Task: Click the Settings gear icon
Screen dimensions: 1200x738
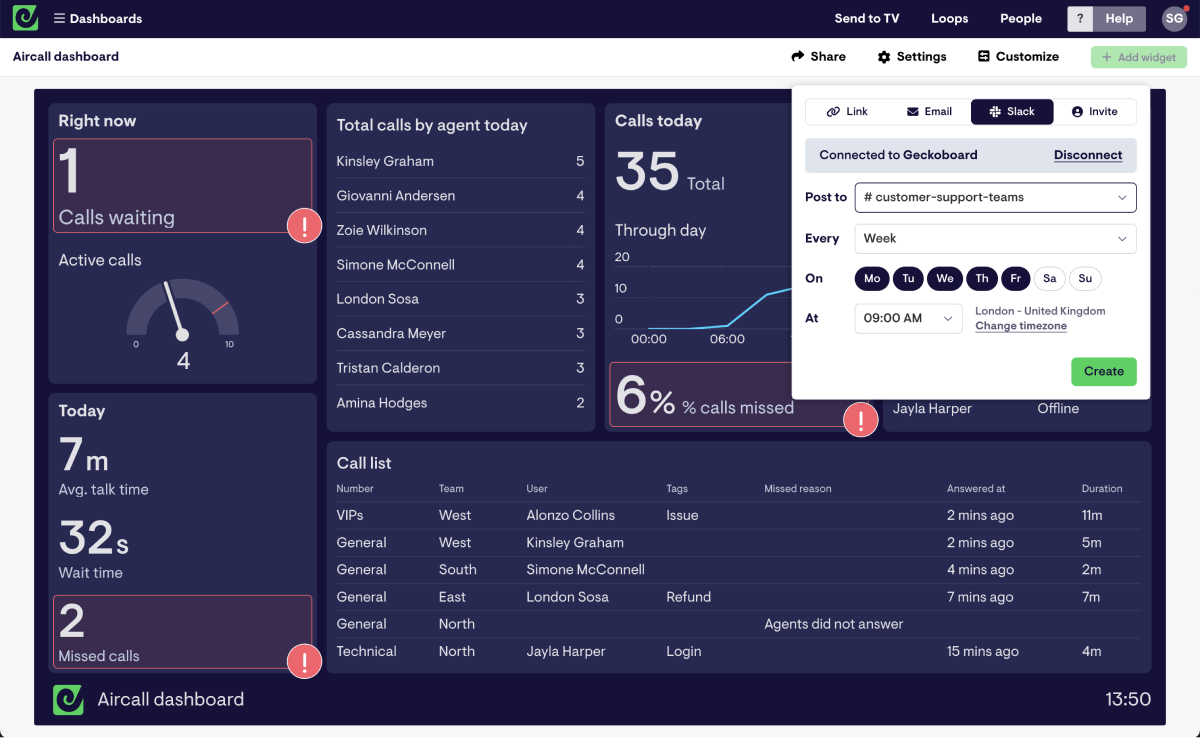Action: tap(884, 57)
